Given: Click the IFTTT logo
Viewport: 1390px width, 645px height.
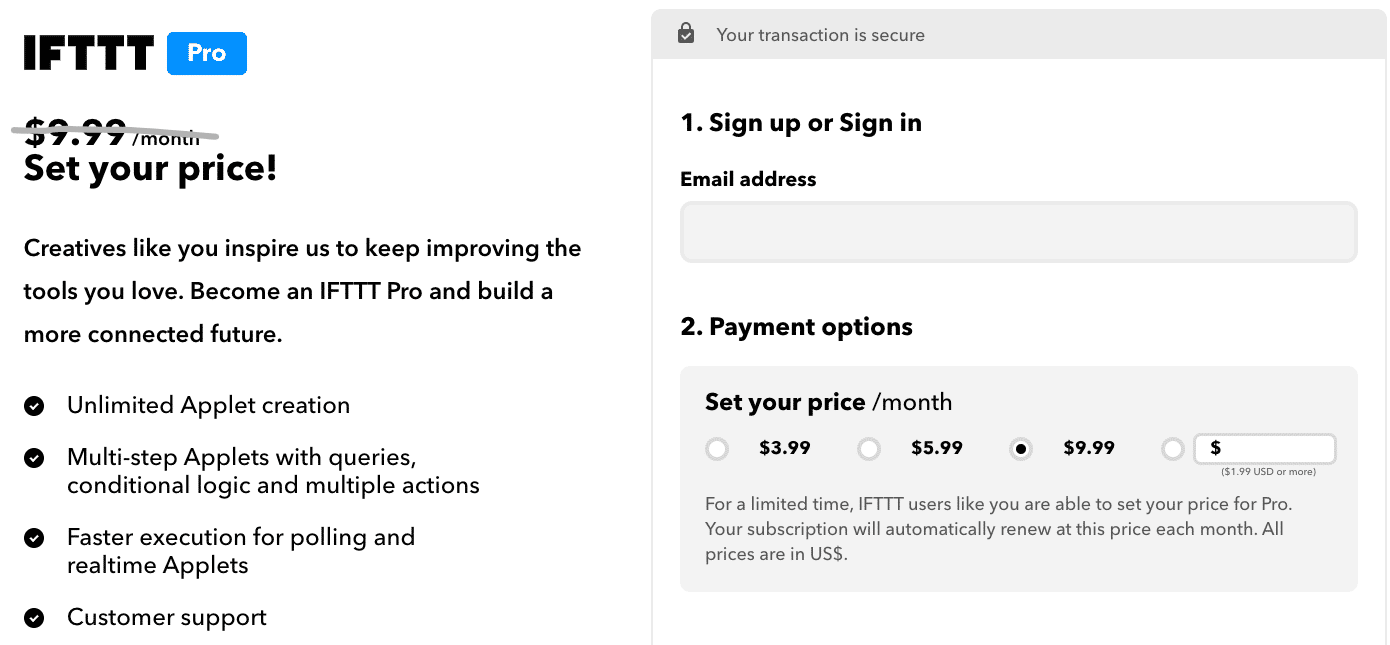Looking at the screenshot, I should click(x=89, y=53).
